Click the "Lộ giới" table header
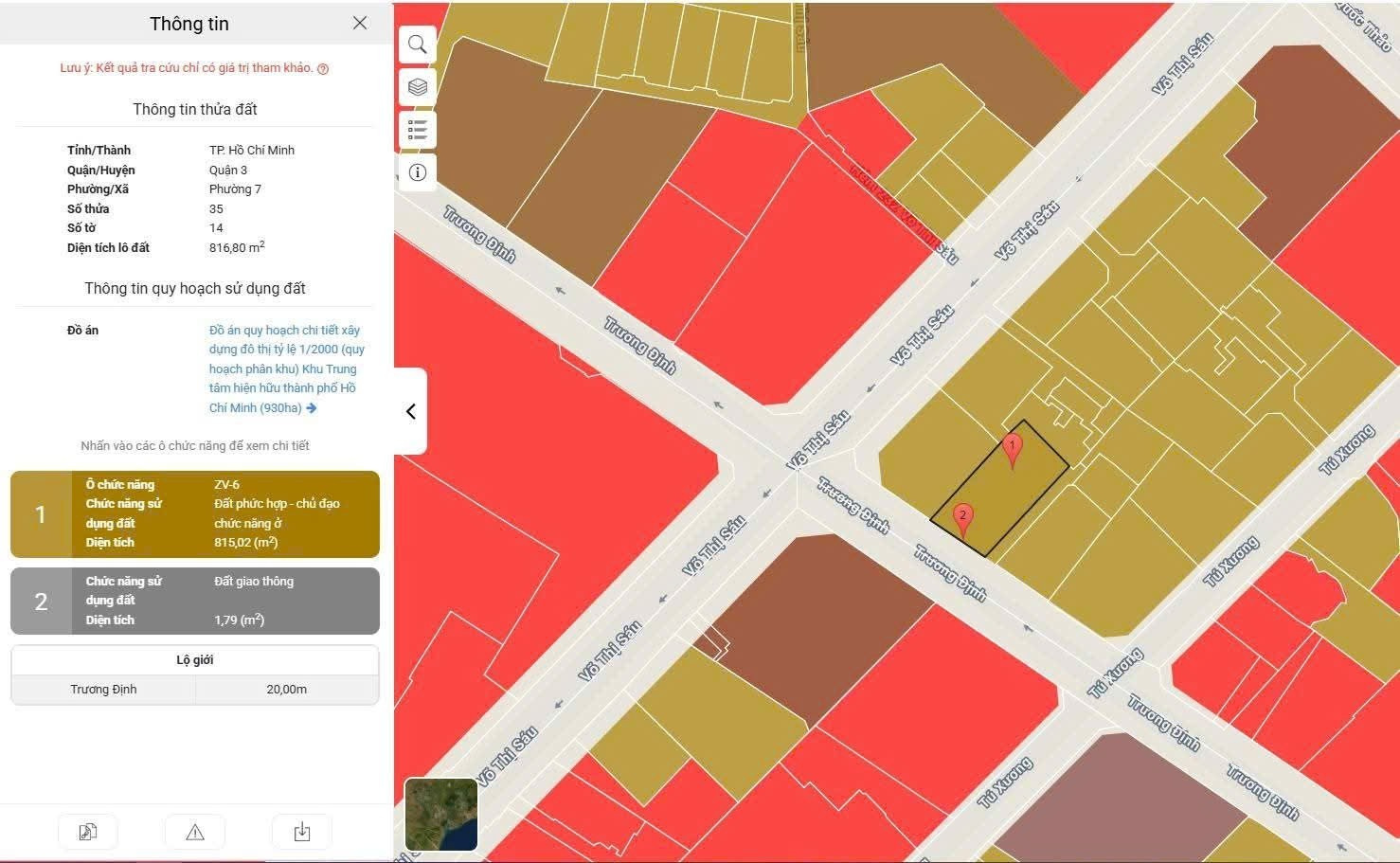1400x863 pixels. (195, 660)
